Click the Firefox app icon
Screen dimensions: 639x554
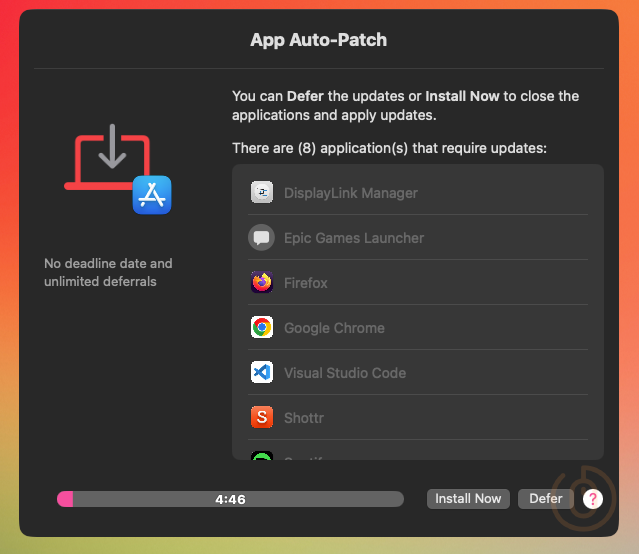pyautogui.click(x=262, y=282)
